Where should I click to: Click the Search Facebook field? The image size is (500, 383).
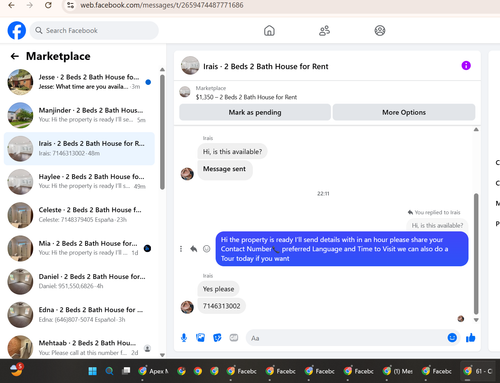coord(94,30)
